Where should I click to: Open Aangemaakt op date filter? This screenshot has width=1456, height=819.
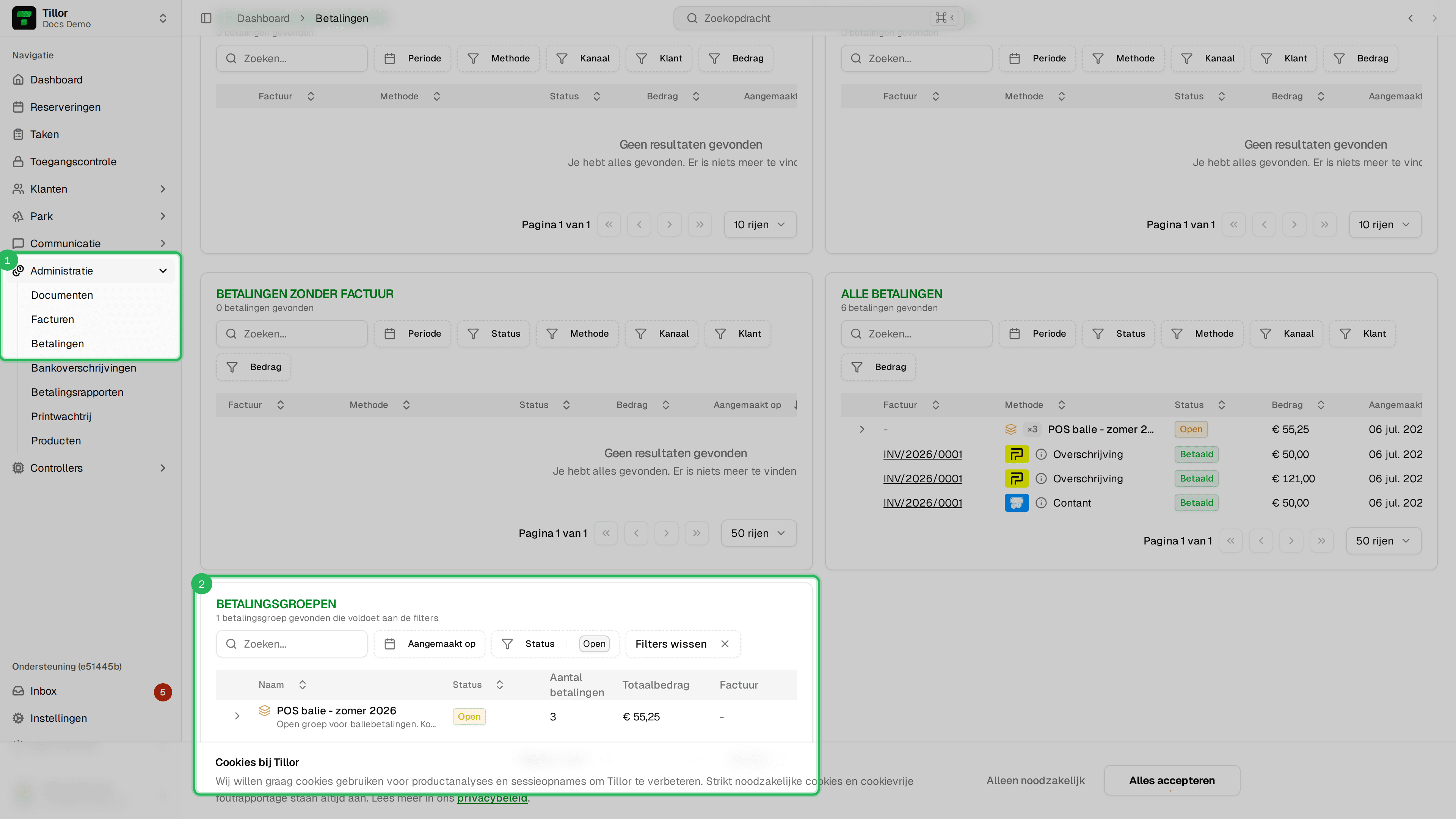pyautogui.click(x=430, y=644)
